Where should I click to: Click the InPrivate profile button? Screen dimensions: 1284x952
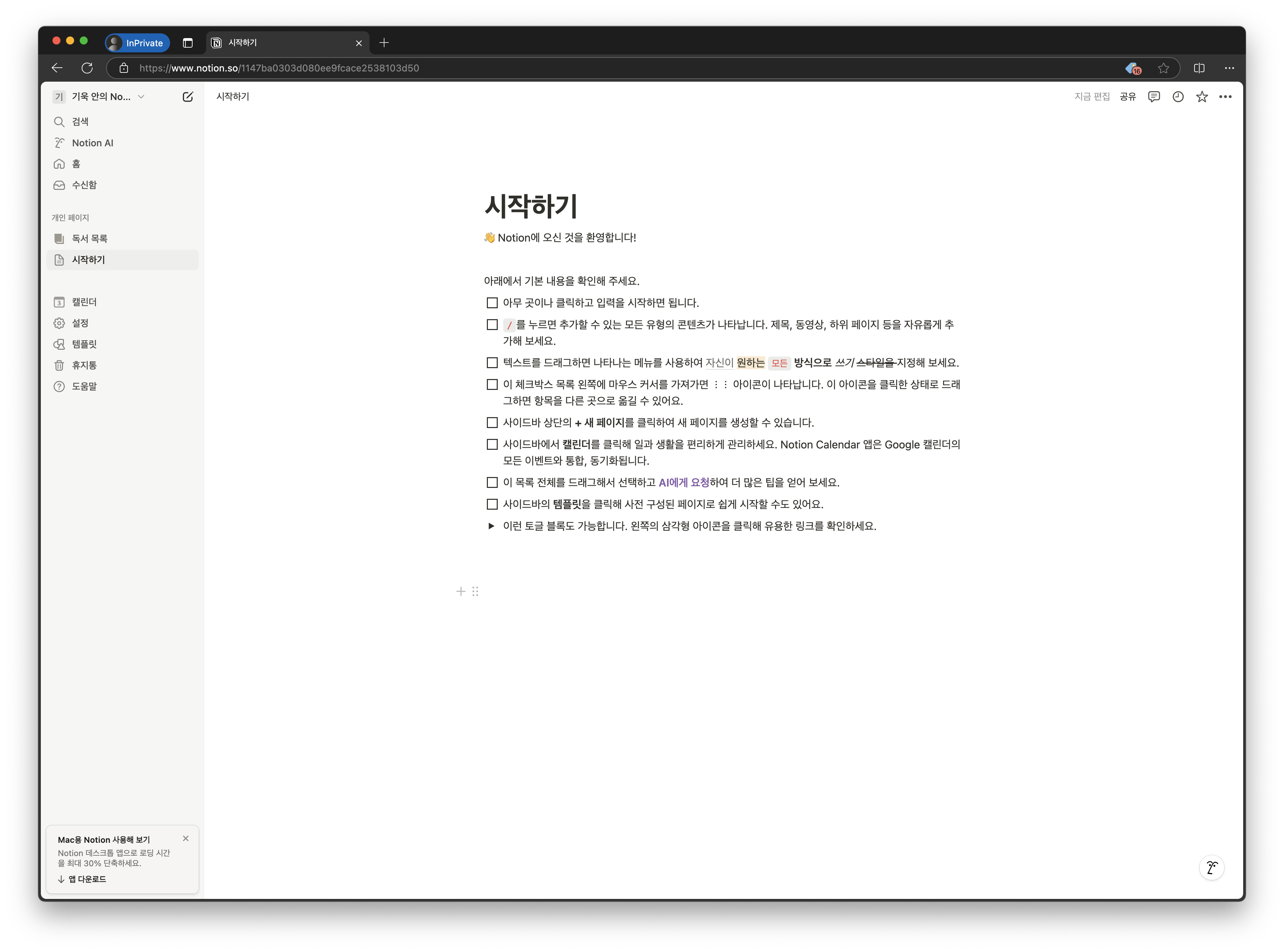click(x=138, y=43)
